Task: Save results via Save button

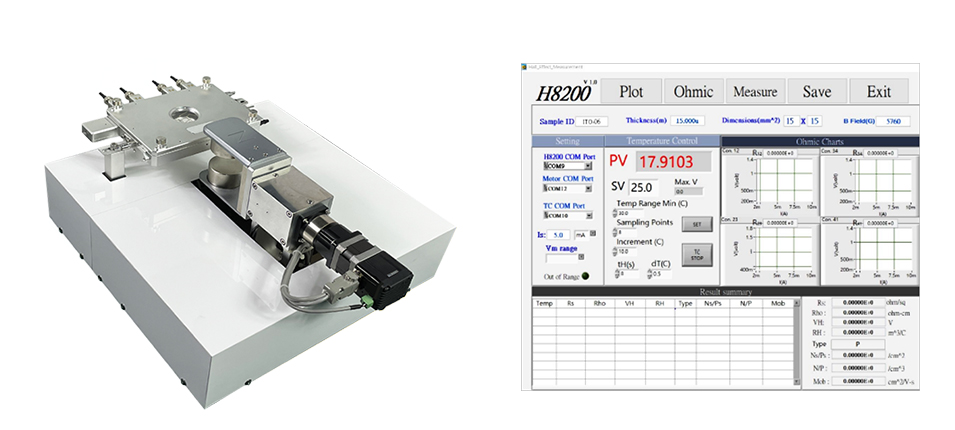Action: (817, 91)
